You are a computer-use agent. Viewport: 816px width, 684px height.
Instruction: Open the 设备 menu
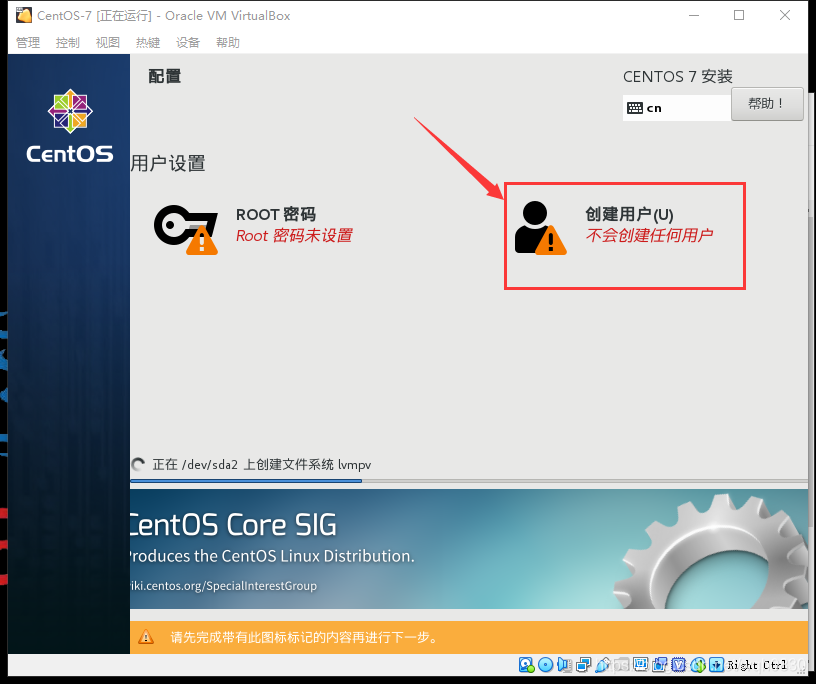(x=188, y=43)
